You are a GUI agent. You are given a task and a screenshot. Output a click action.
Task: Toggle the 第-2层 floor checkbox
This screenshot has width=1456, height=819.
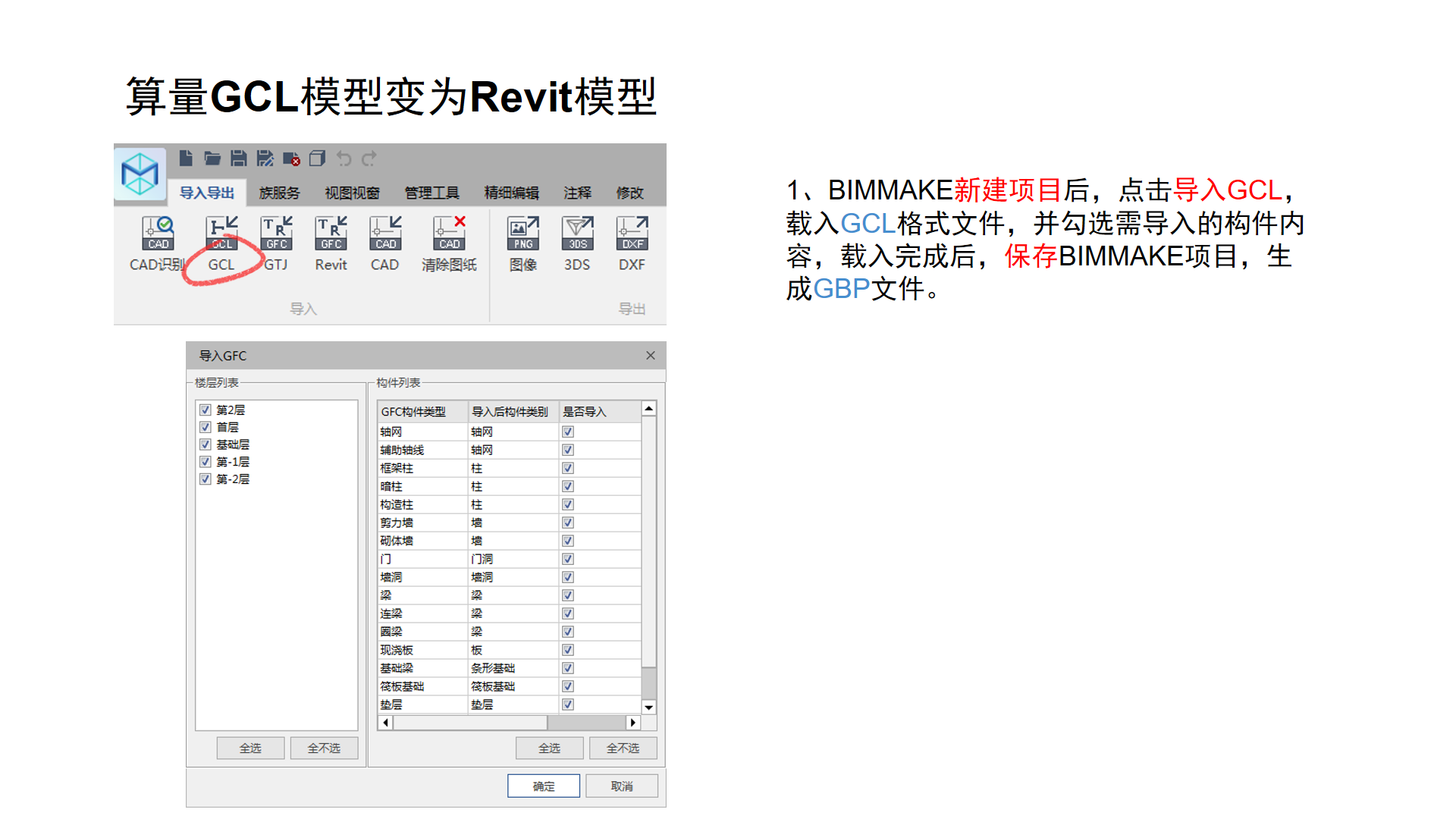click(x=205, y=479)
